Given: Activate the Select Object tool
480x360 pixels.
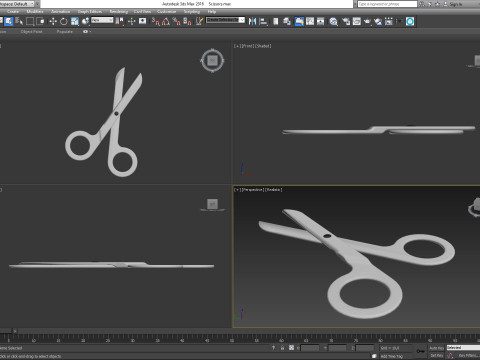Looking at the screenshot, I should coord(9,22).
